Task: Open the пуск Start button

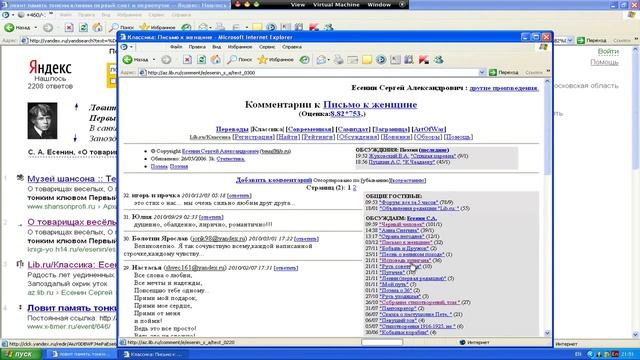Action: pos(21,354)
